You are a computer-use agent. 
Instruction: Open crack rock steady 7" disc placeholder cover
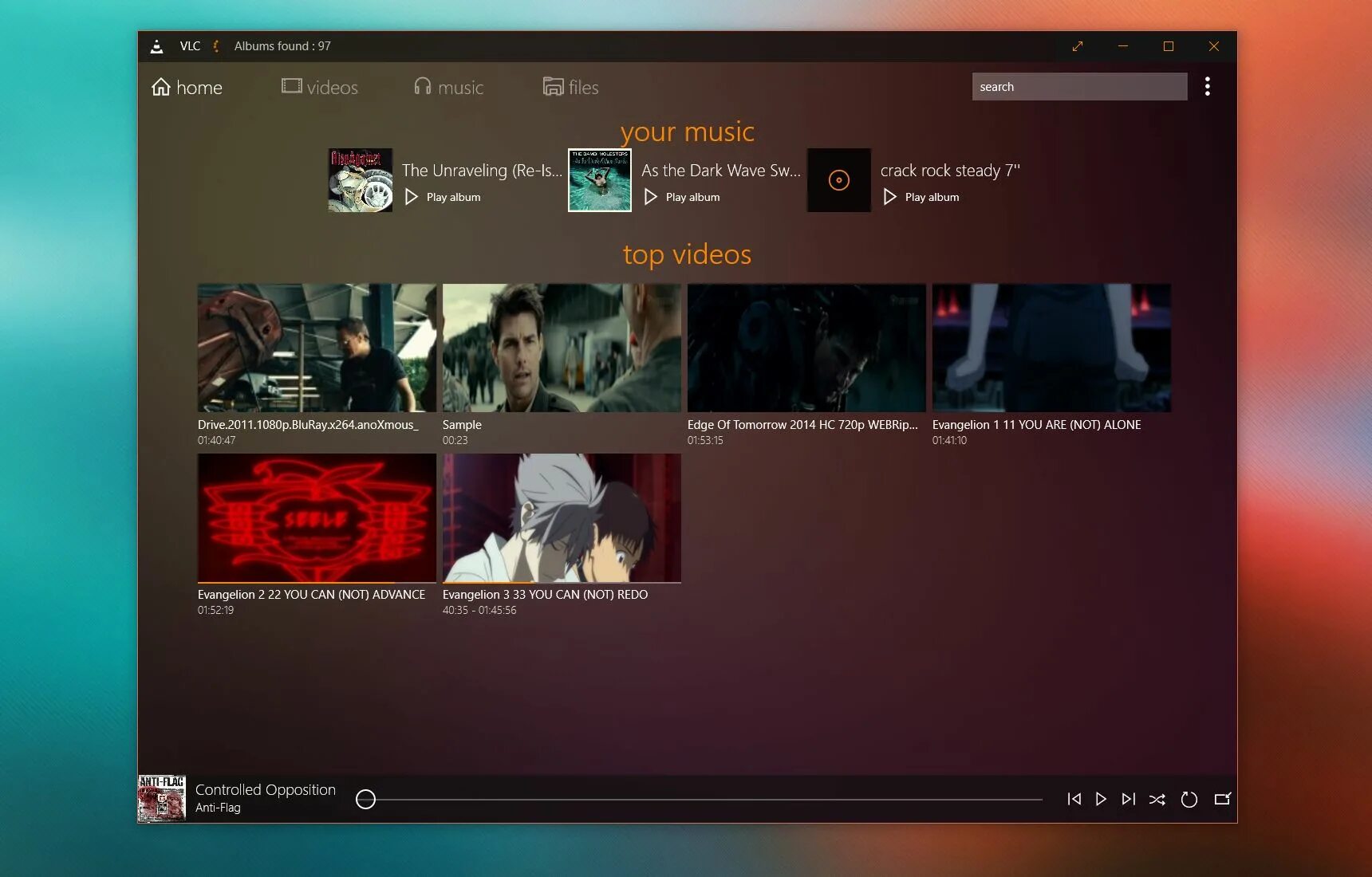(839, 180)
